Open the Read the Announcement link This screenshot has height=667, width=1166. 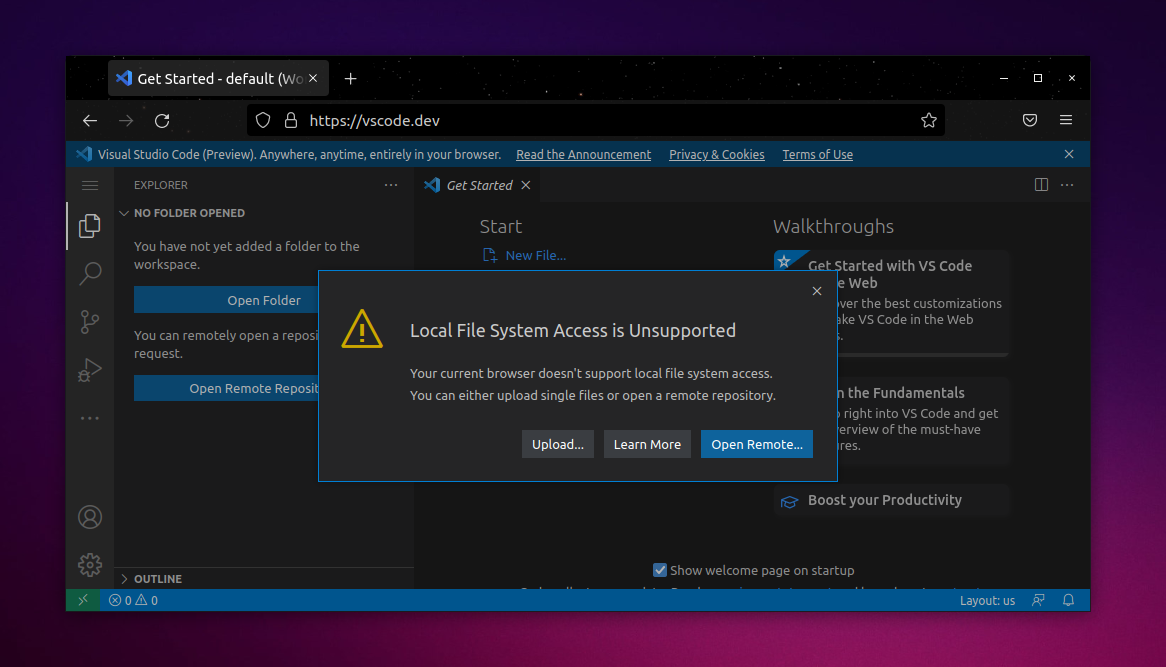[x=584, y=155]
